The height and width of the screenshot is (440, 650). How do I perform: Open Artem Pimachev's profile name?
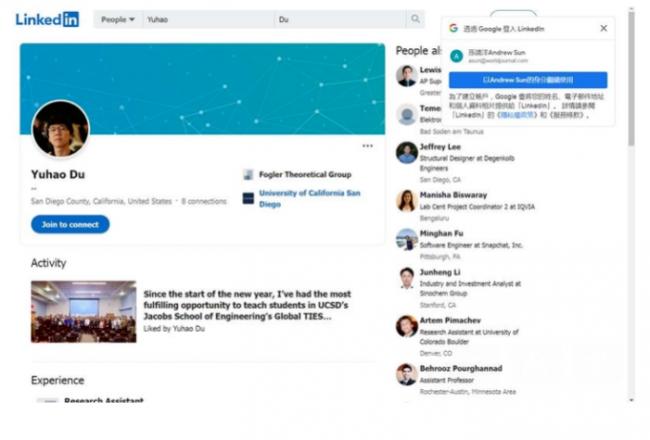pyautogui.click(x=450, y=321)
